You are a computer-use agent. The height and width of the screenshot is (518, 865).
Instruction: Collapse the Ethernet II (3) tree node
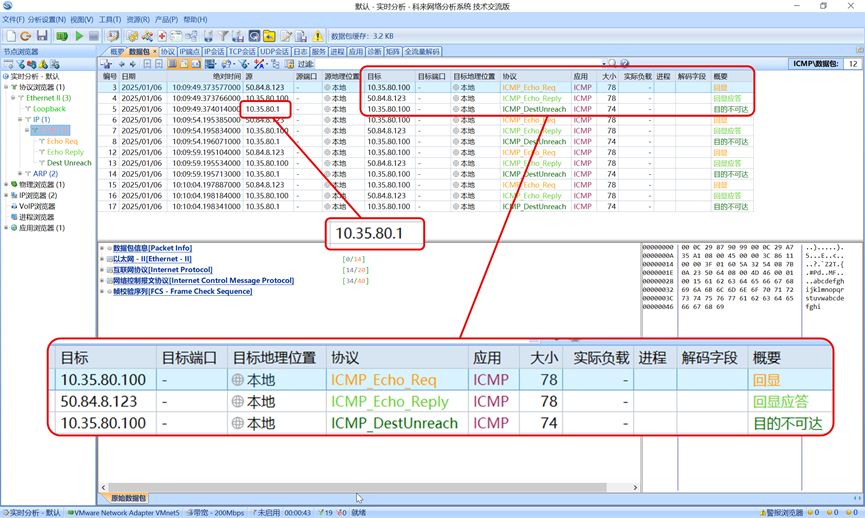(13, 98)
